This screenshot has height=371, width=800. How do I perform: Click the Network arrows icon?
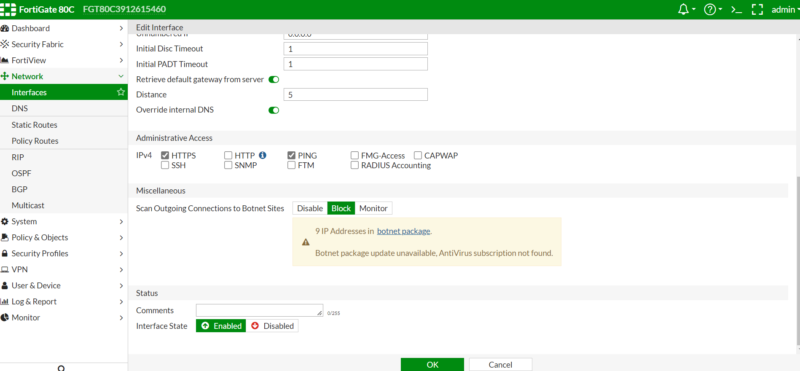(x=5, y=77)
